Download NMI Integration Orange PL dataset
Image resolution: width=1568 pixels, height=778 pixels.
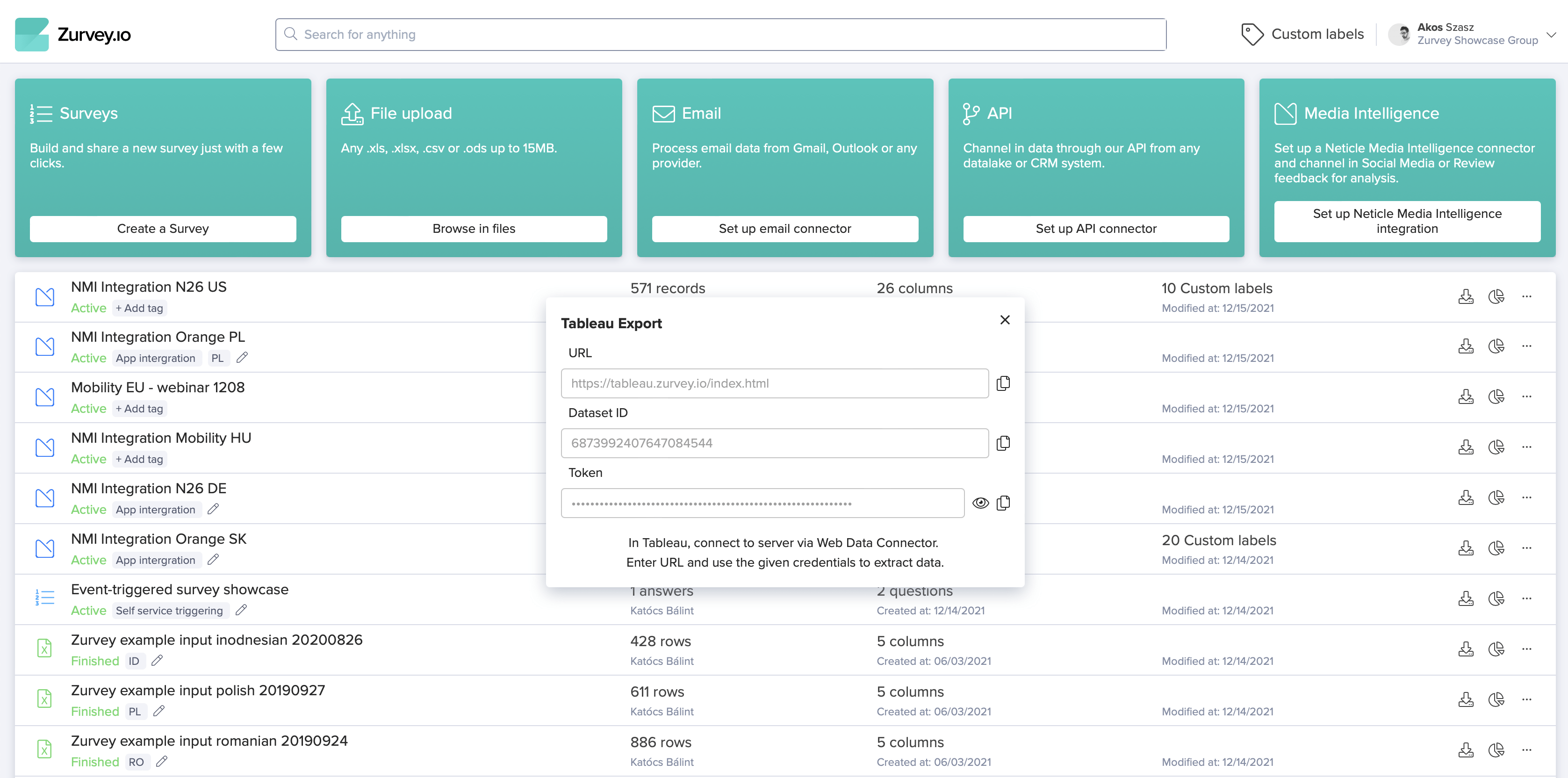(1466, 346)
